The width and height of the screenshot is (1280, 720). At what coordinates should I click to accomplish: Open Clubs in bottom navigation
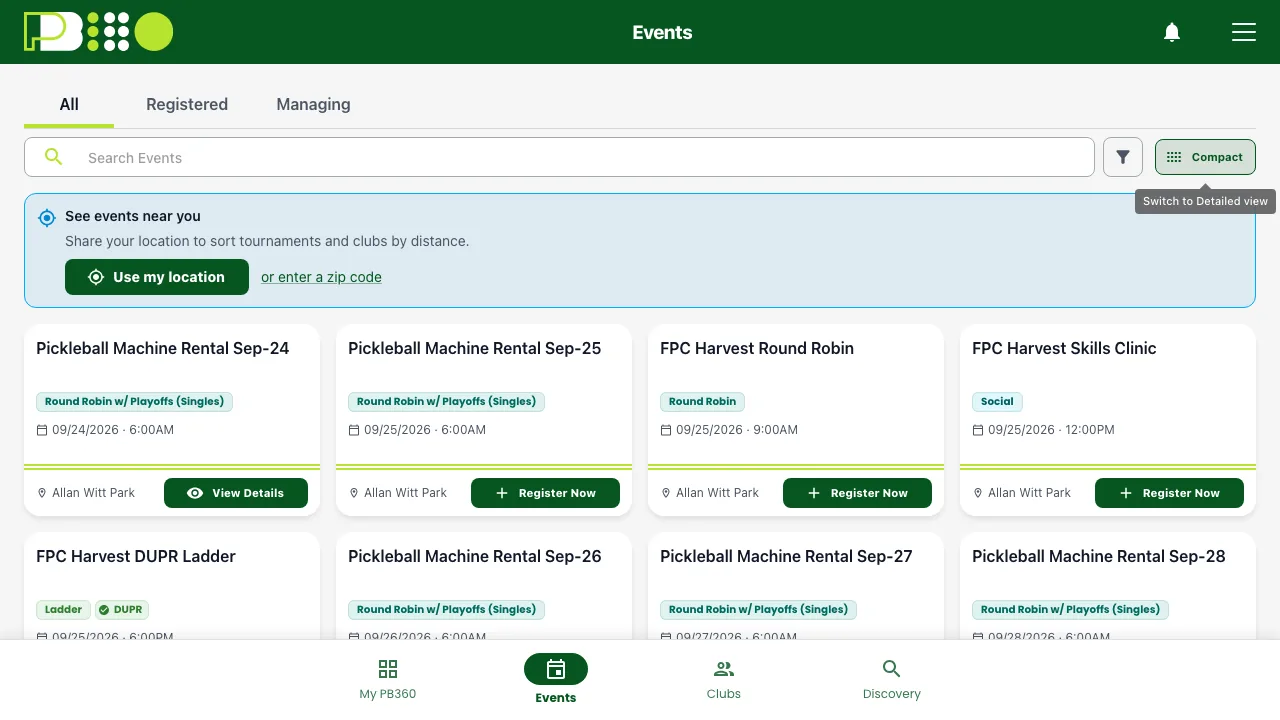coord(724,679)
